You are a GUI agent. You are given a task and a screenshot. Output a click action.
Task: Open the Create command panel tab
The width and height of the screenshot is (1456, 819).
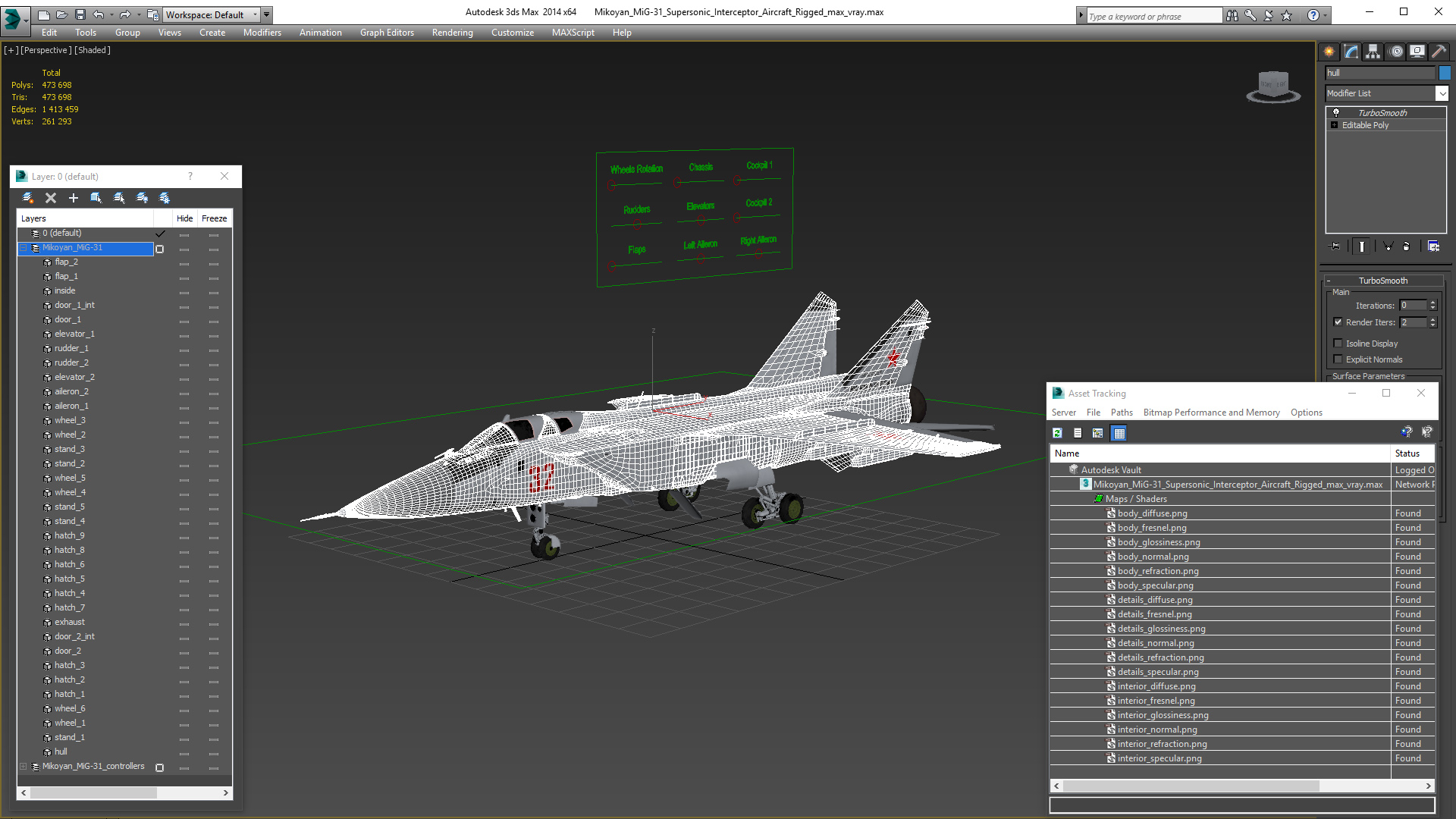coord(1329,52)
